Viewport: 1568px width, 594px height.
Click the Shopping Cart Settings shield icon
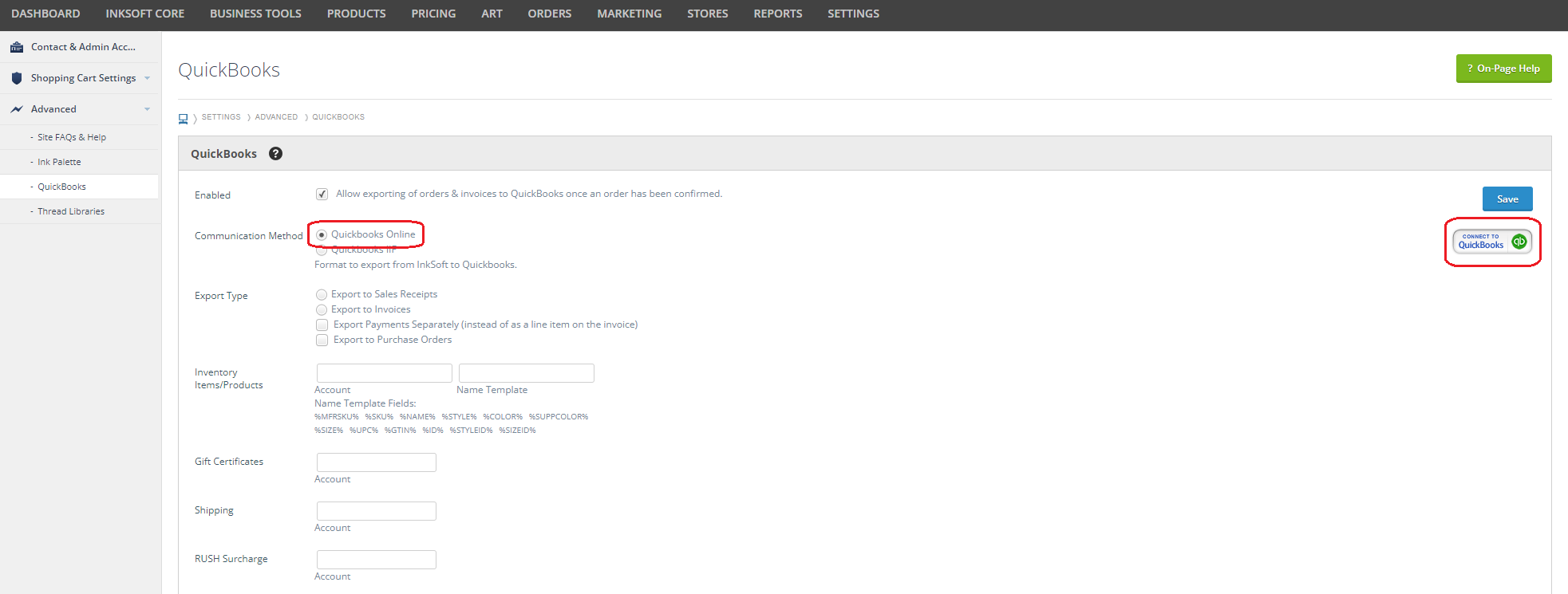point(17,78)
